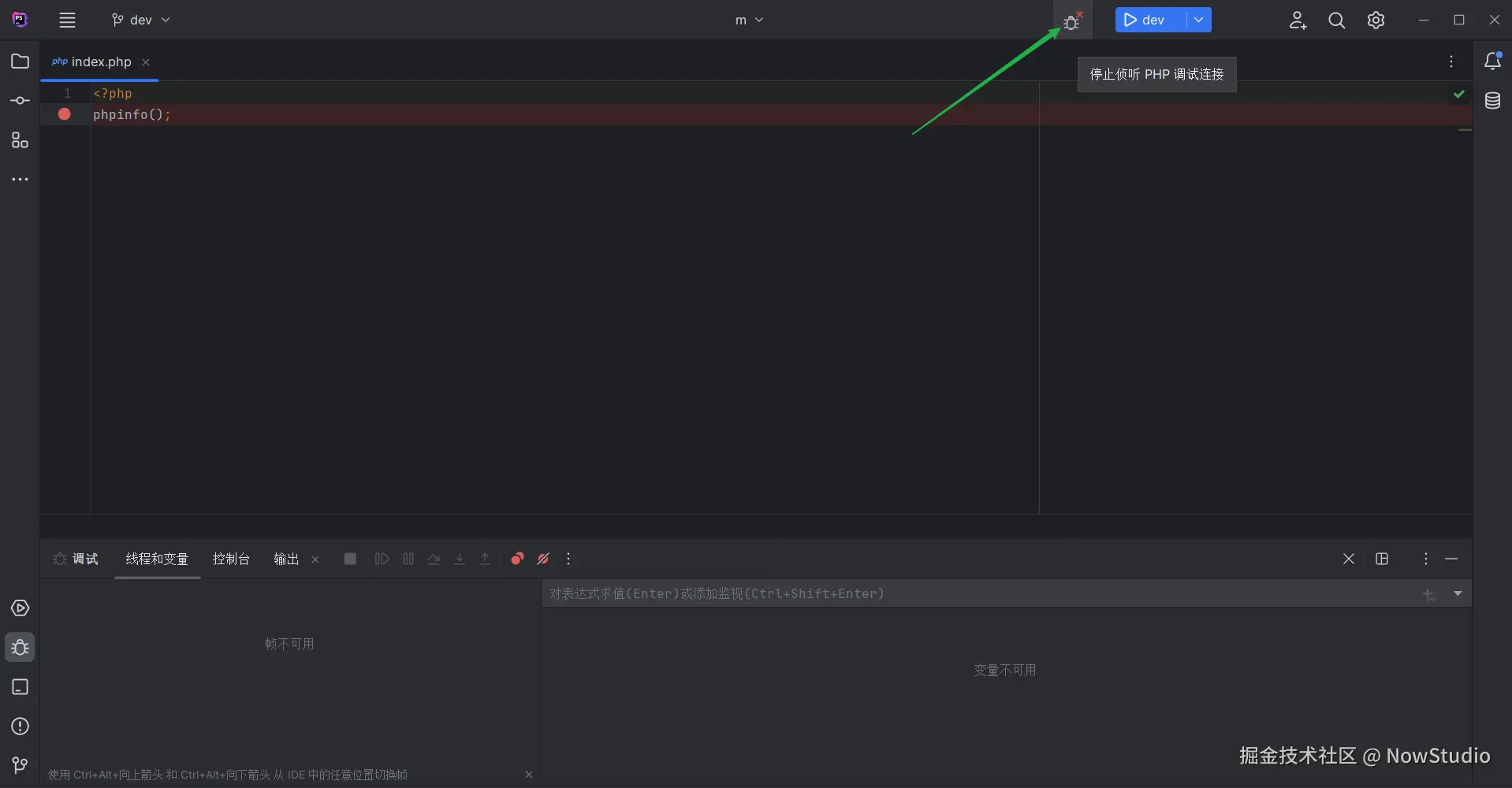
Task: Open the m project dropdown
Action: [749, 20]
